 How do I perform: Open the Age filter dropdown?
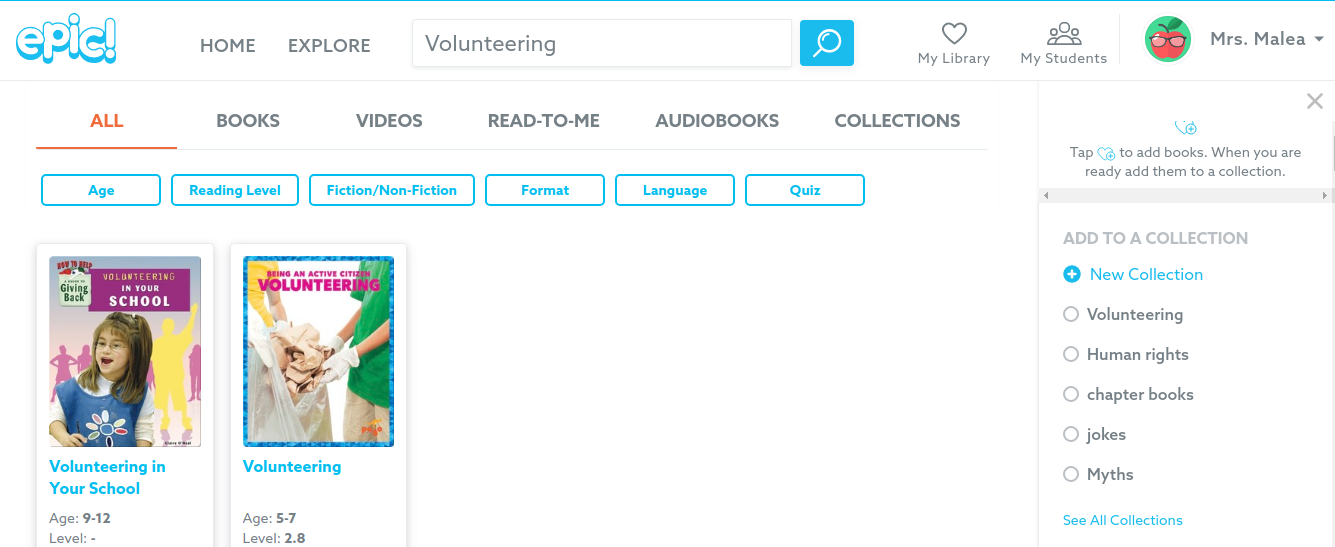(x=101, y=190)
